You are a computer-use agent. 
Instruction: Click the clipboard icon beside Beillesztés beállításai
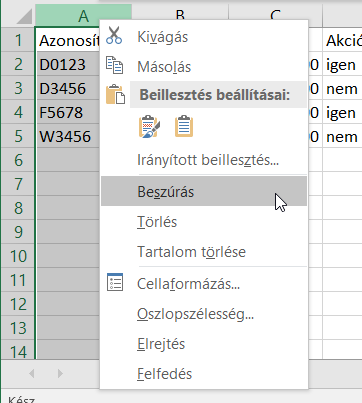pyautogui.click(x=115, y=95)
